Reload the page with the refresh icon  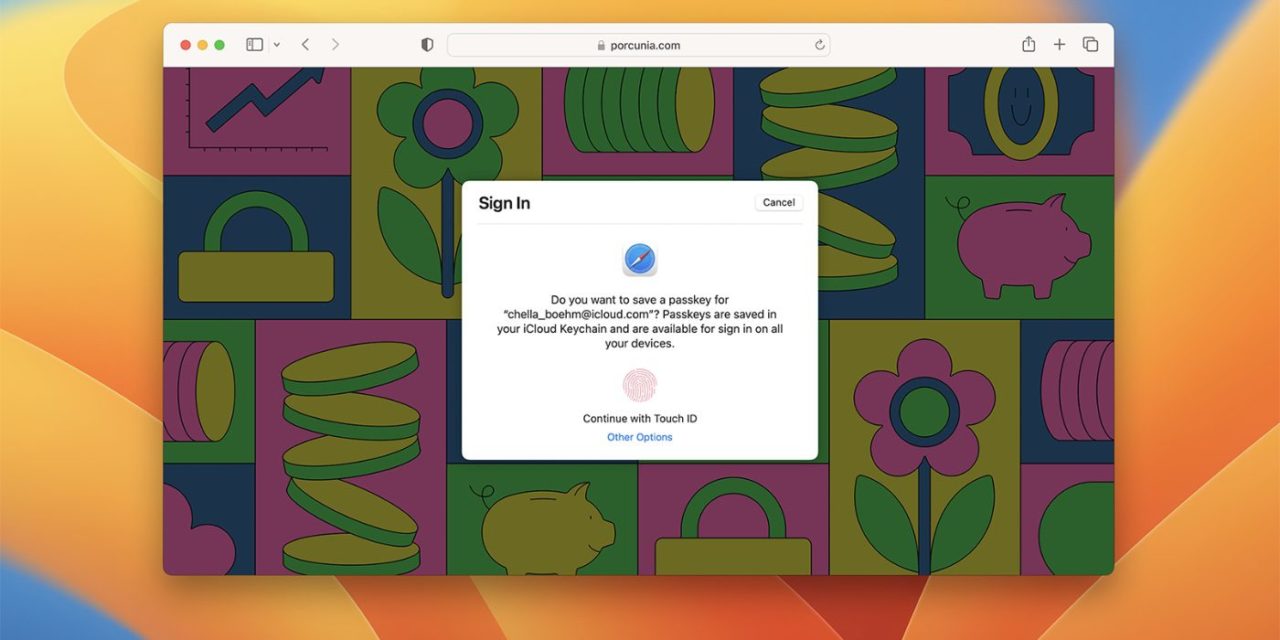coord(820,45)
